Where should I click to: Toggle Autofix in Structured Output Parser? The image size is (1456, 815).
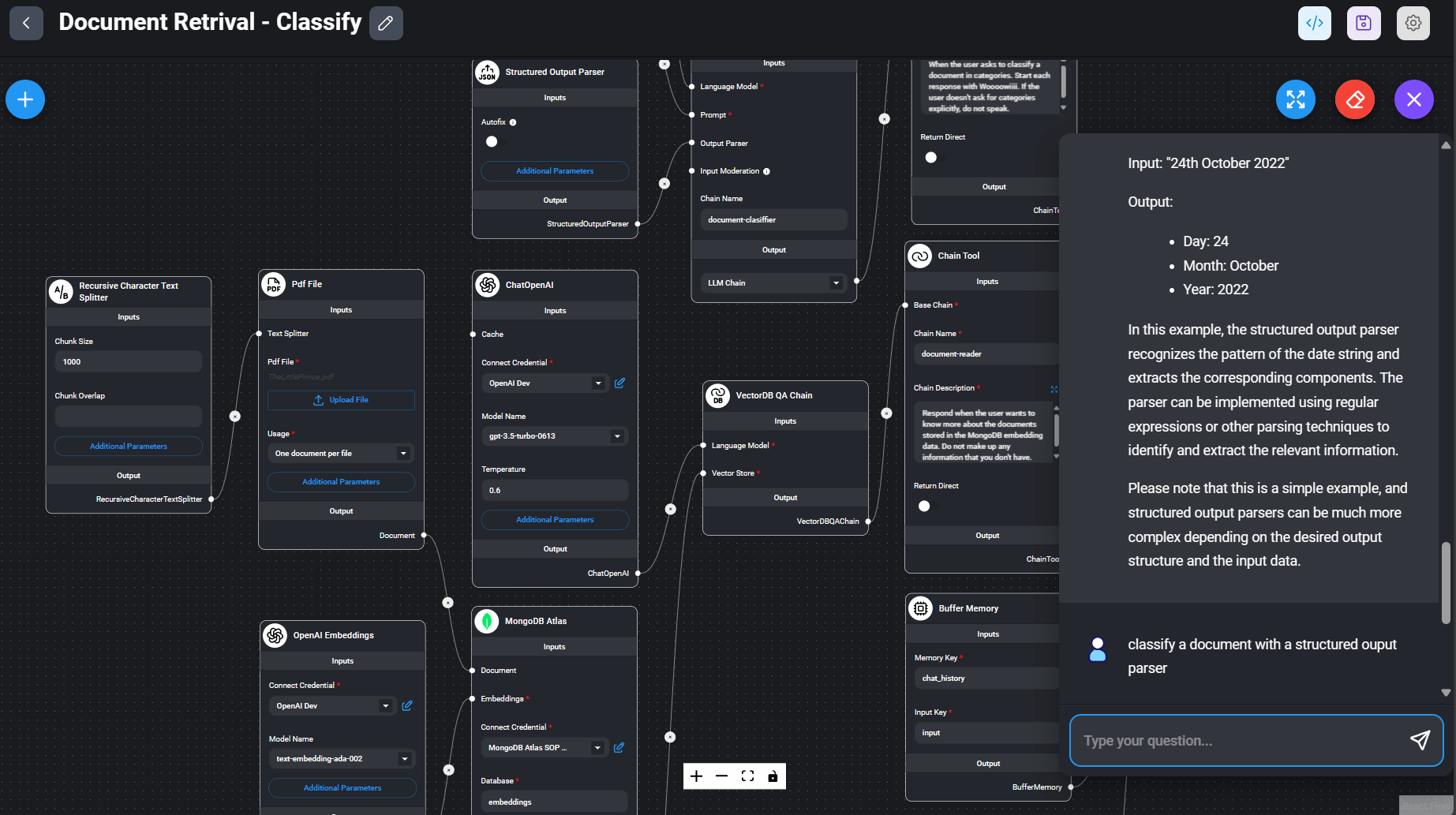click(x=492, y=142)
